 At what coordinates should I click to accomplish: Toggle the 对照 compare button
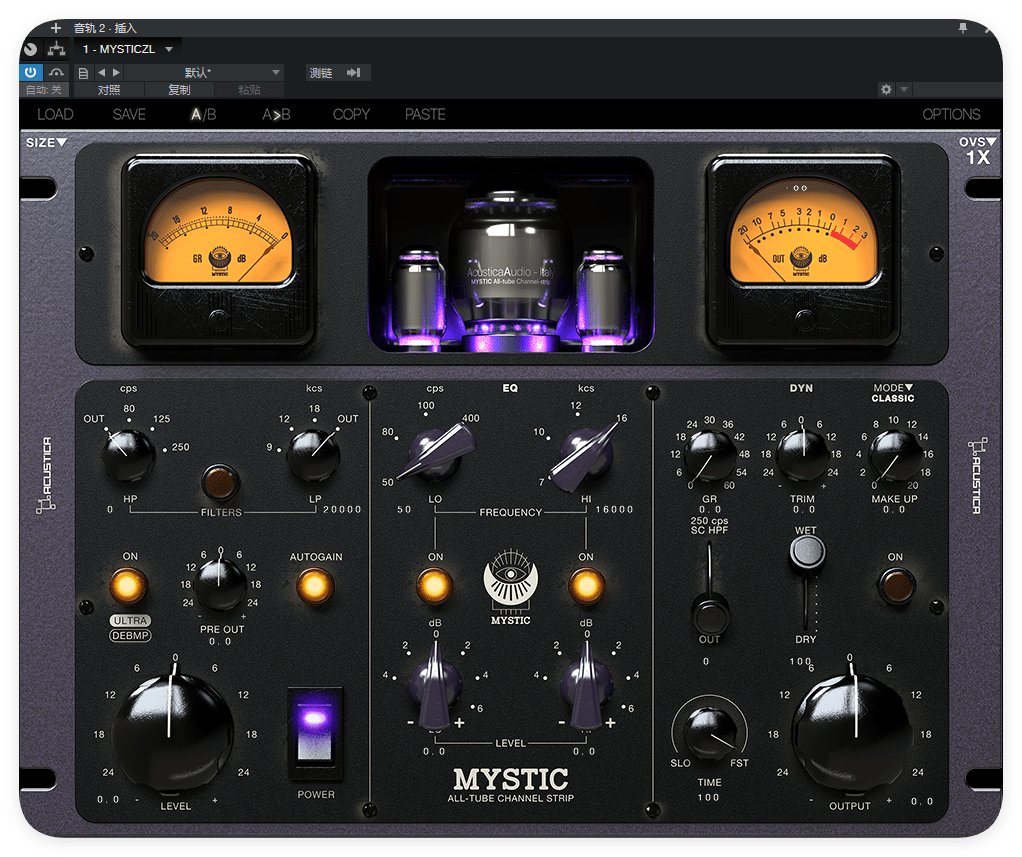tap(109, 90)
